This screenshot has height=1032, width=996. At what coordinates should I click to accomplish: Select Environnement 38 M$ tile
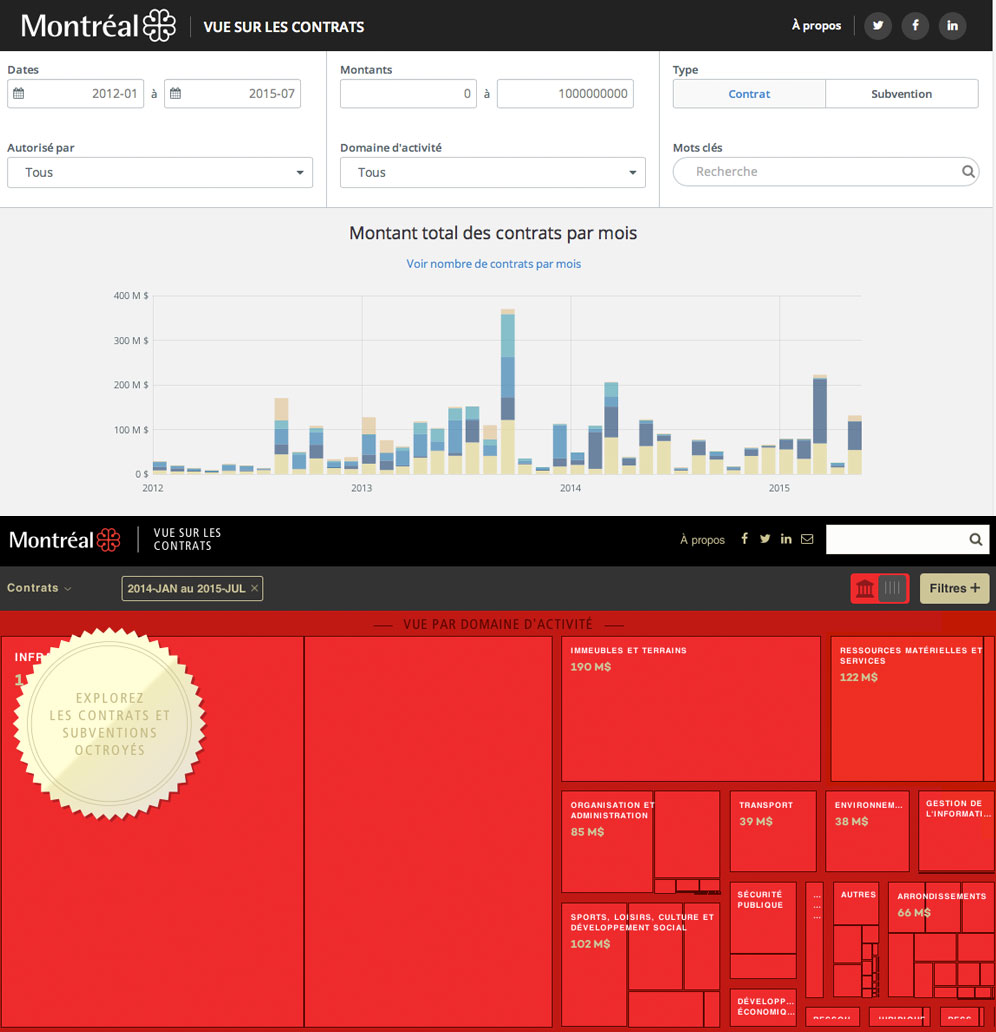tap(868, 831)
